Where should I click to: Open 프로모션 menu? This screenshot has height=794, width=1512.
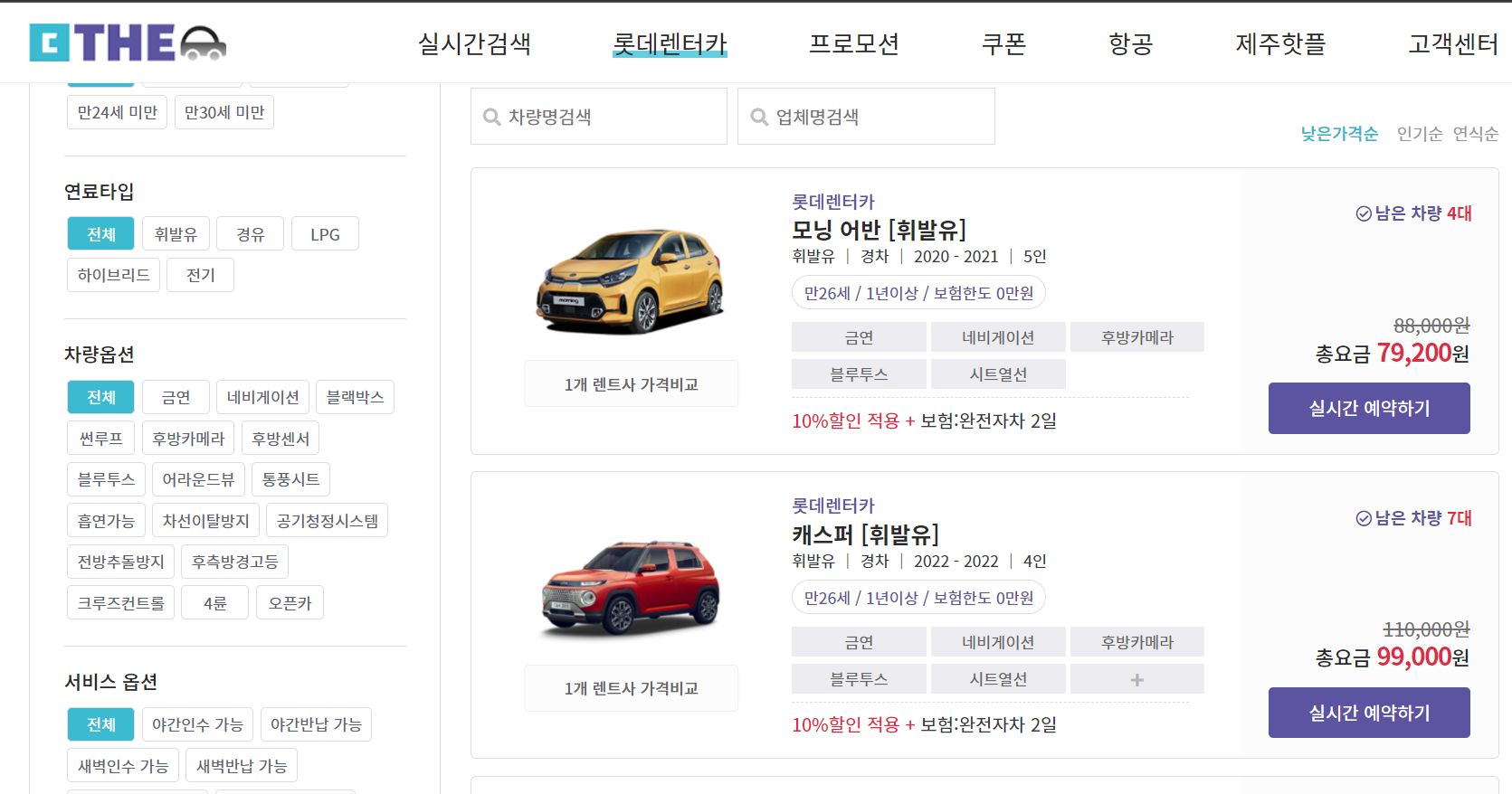854,43
